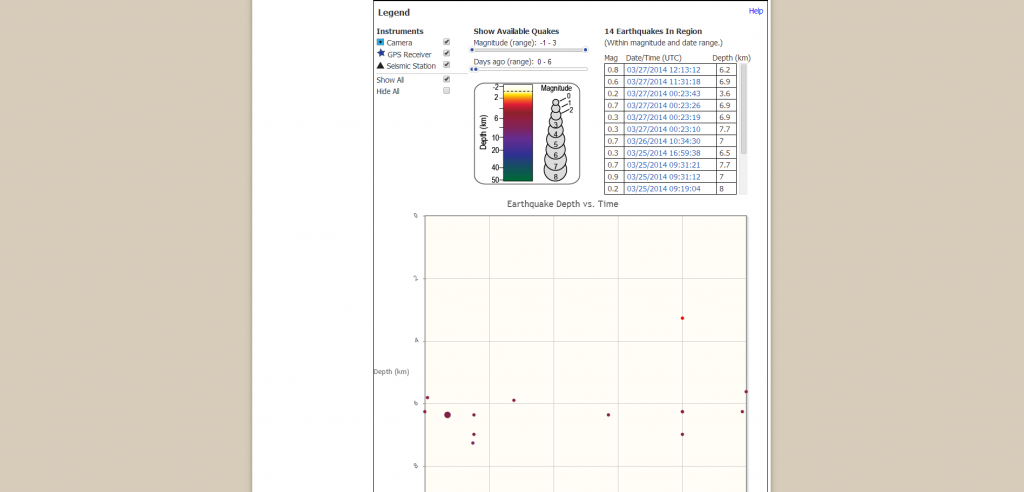The height and width of the screenshot is (492, 1024).
Task: Open the 03/26/2014 10:34:30 earthquake link
Action: point(663,141)
